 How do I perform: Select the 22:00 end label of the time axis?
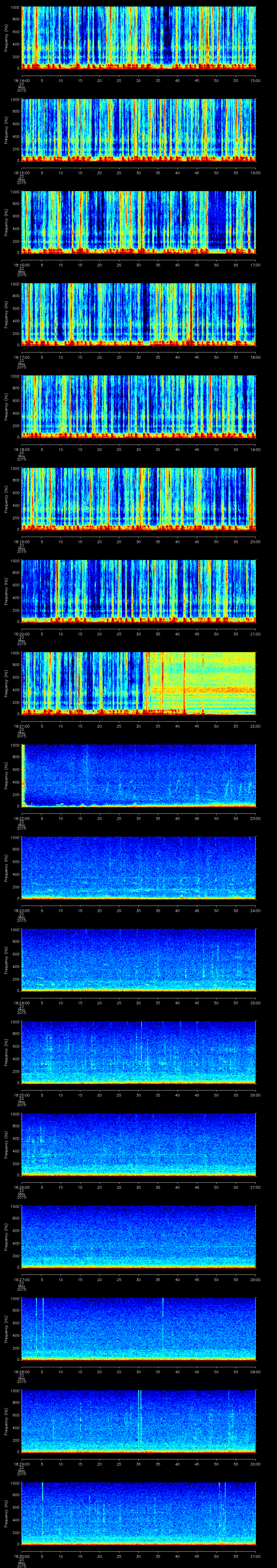click(x=255, y=726)
